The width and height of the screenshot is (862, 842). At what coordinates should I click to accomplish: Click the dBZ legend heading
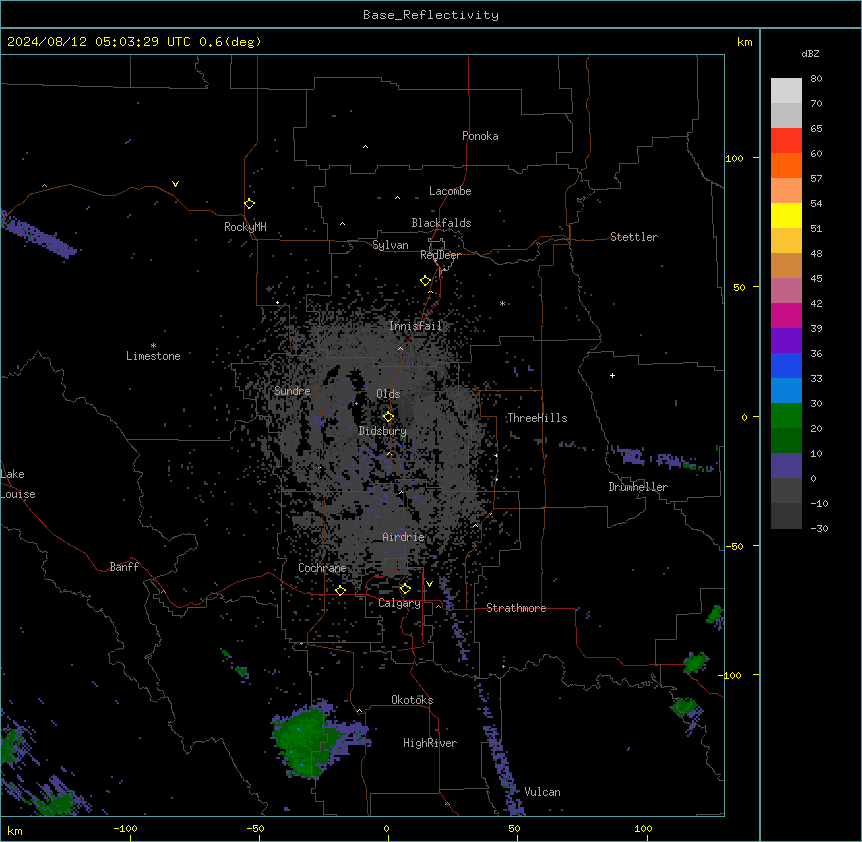click(x=810, y=53)
